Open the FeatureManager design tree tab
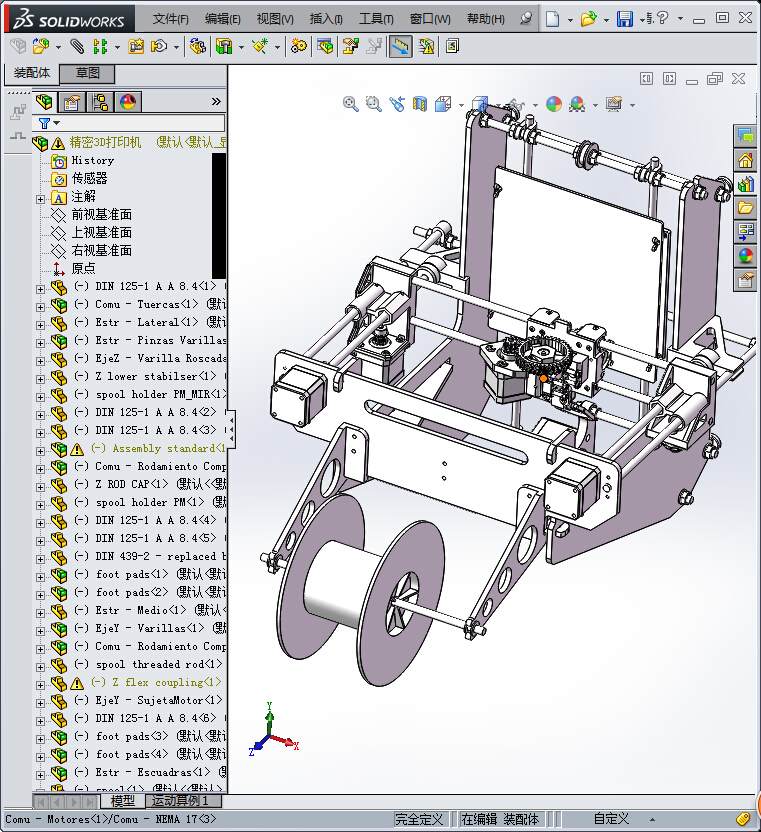 click(44, 102)
